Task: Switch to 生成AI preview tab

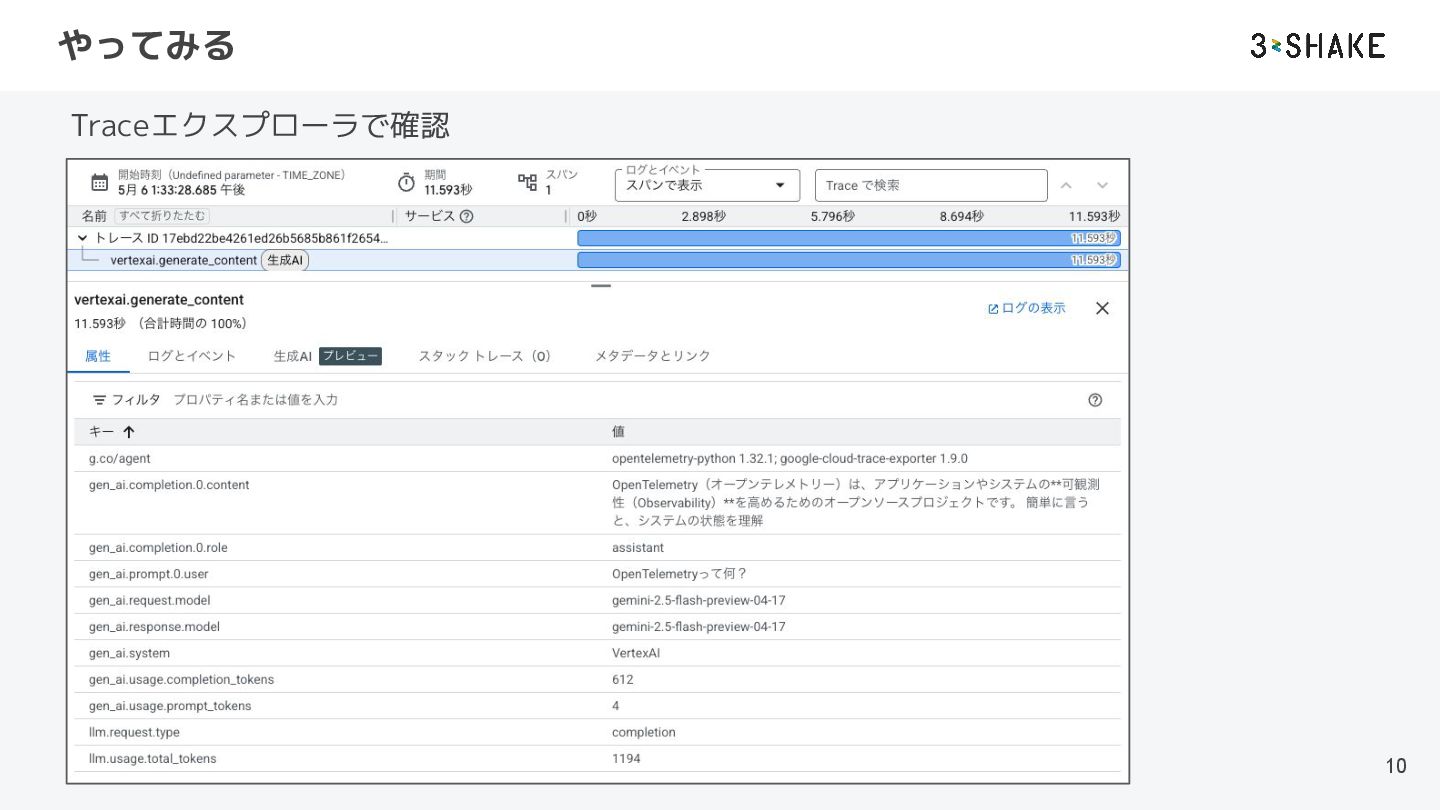Action: point(327,356)
